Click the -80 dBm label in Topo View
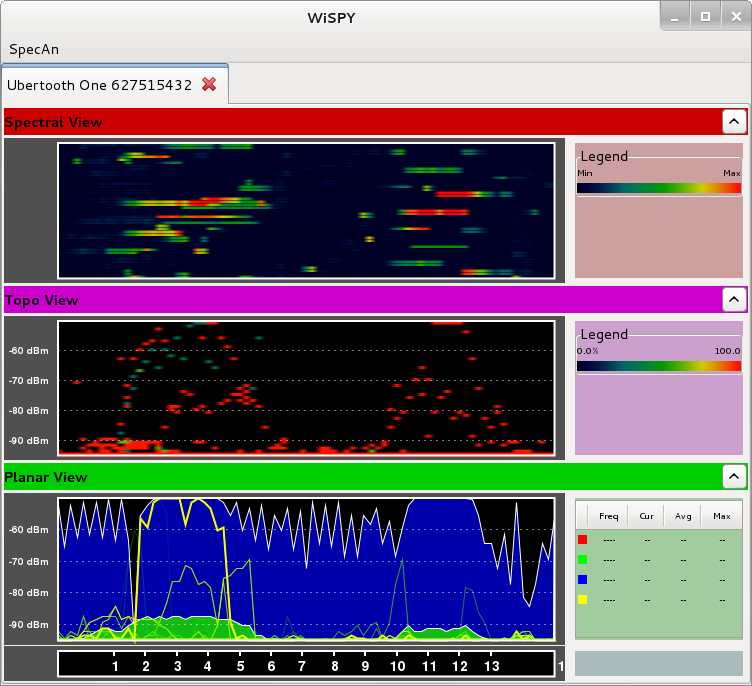Viewport: 752px width, 686px height. point(29,411)
